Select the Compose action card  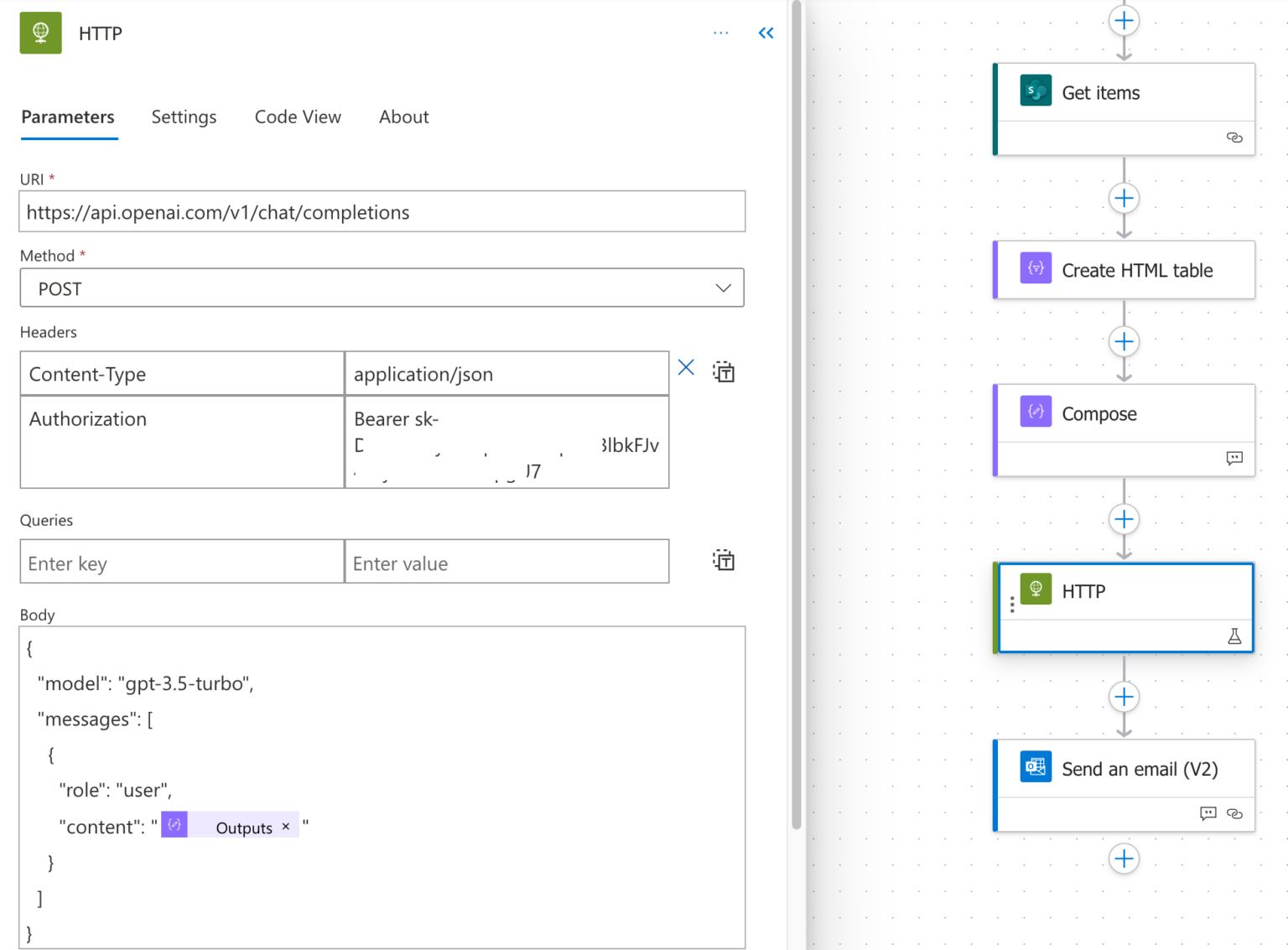click(1124, 430)
